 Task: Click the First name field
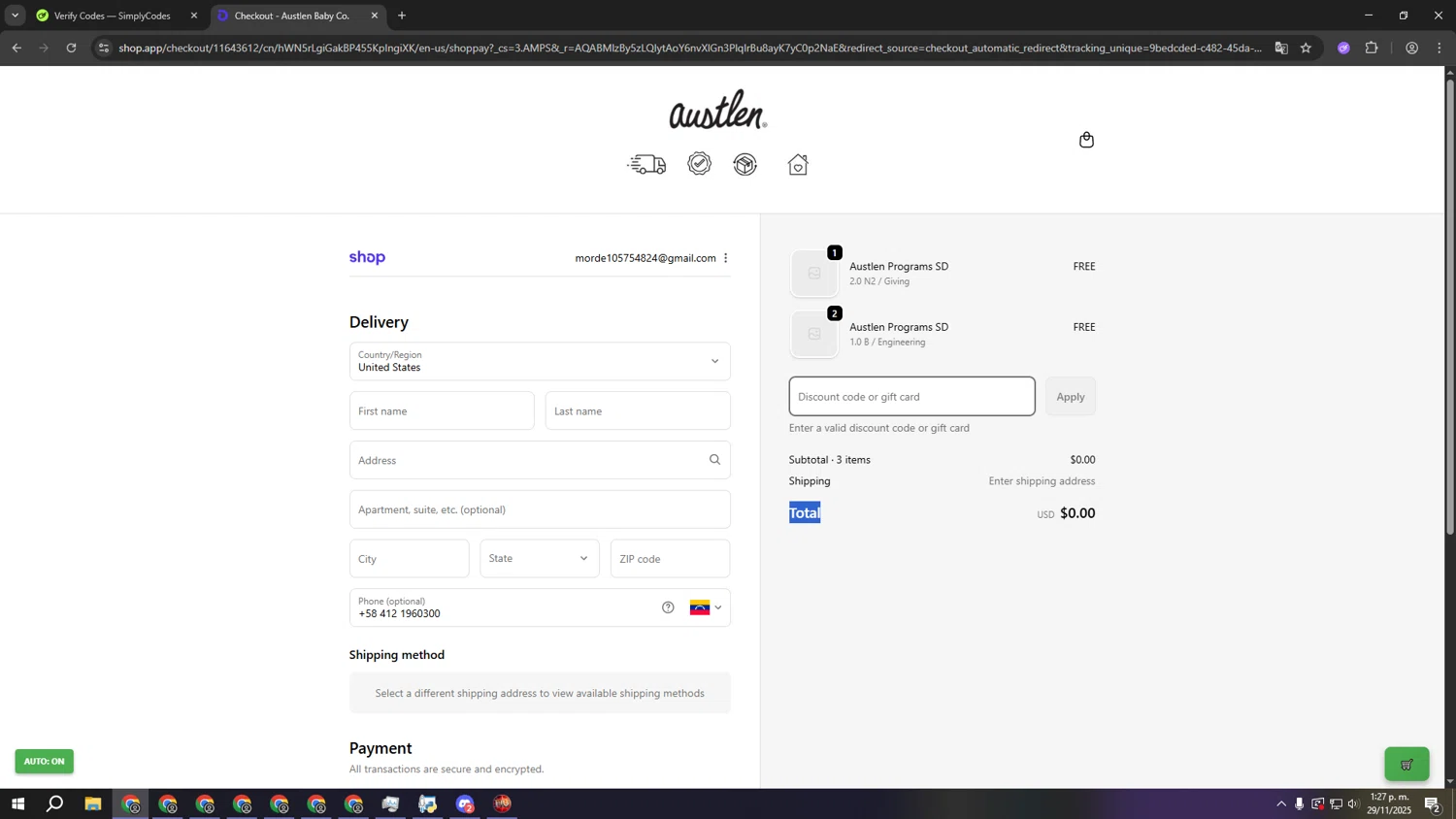coord(442,411)
